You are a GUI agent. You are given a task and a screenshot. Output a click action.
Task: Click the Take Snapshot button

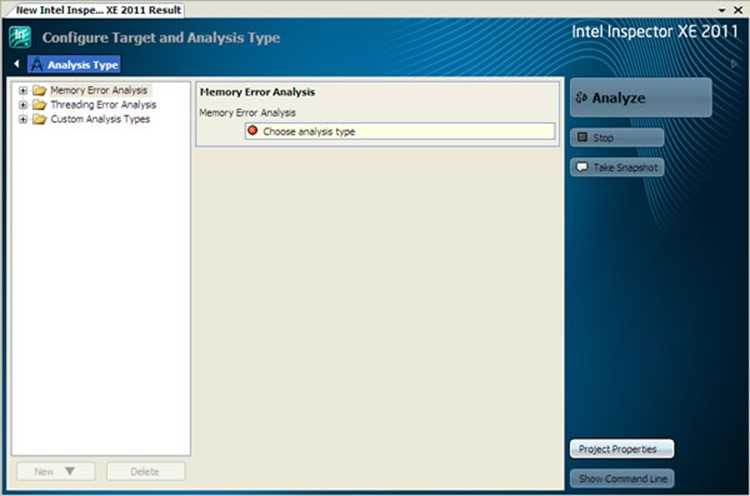(617, 167)
